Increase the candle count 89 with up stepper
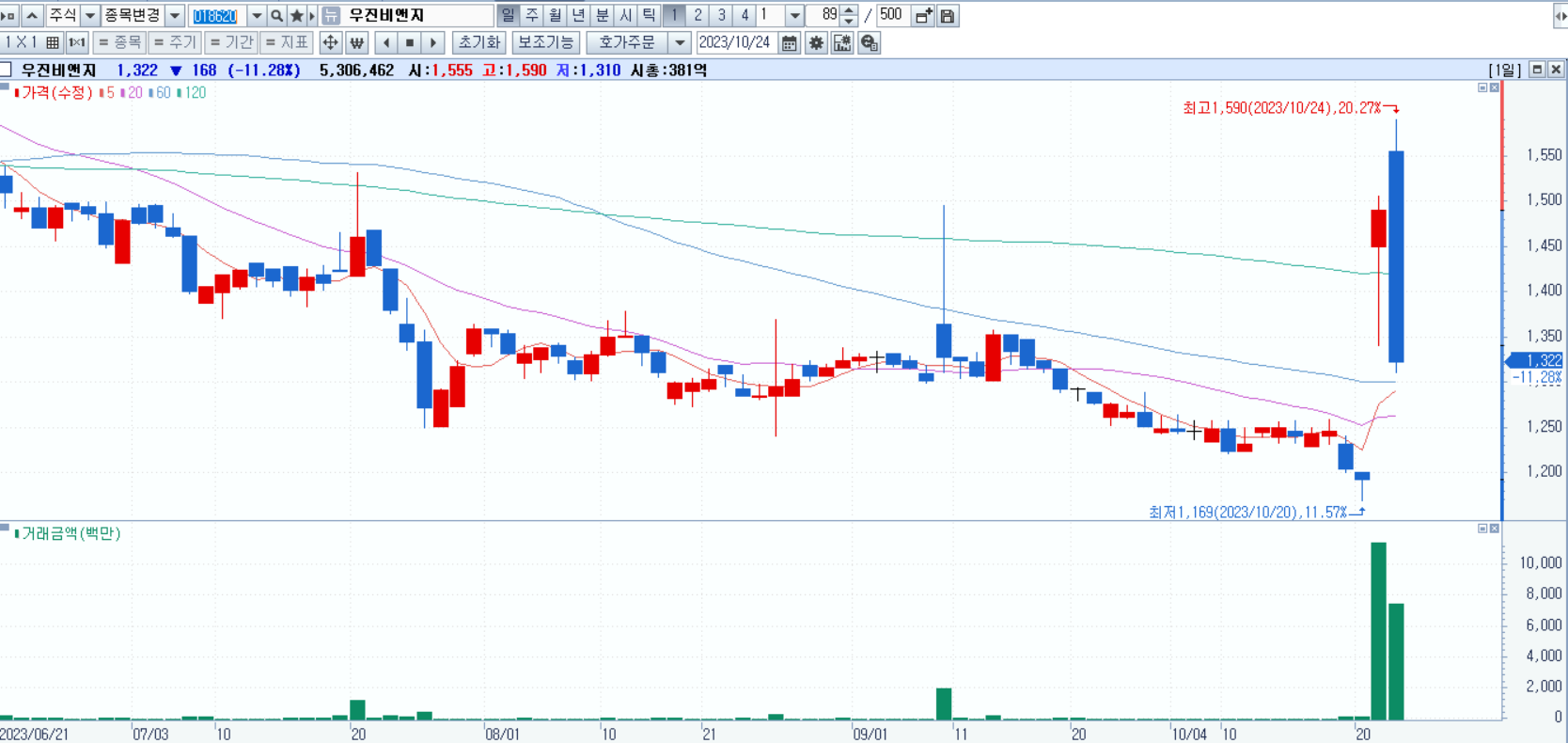Viewport: 1568px width, 743px height. (849, 10)
